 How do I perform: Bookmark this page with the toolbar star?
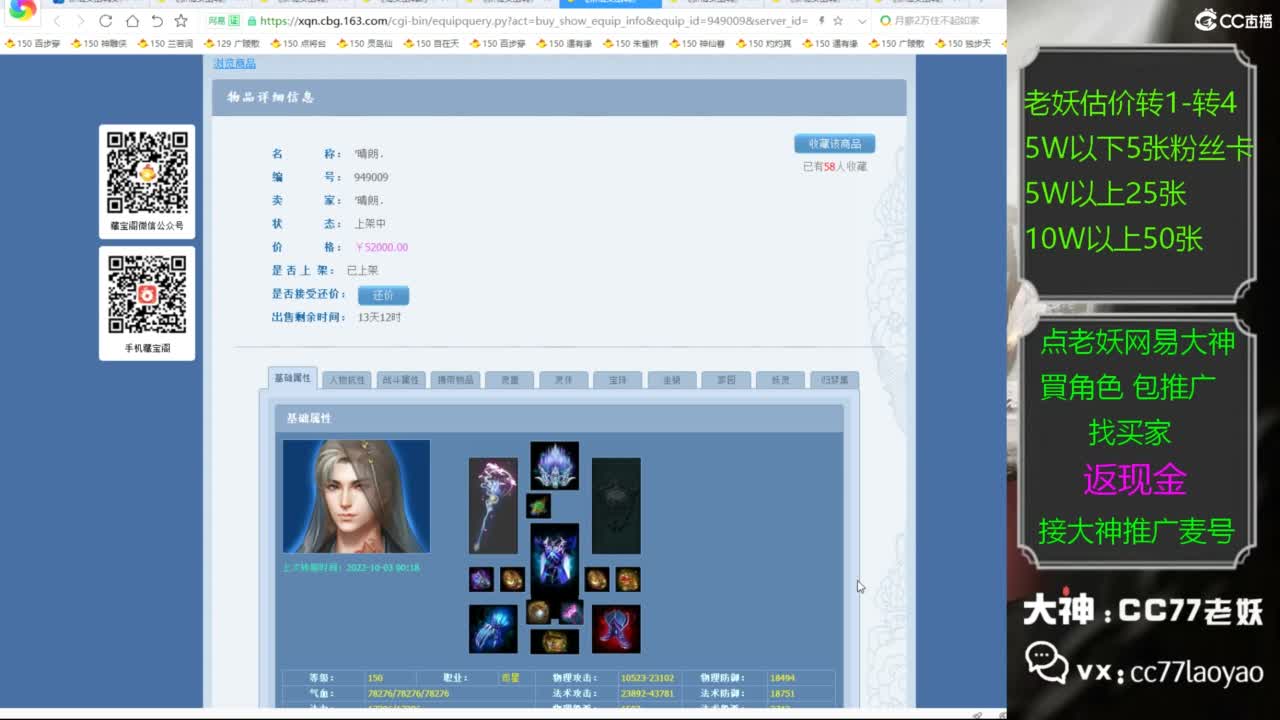181,20
